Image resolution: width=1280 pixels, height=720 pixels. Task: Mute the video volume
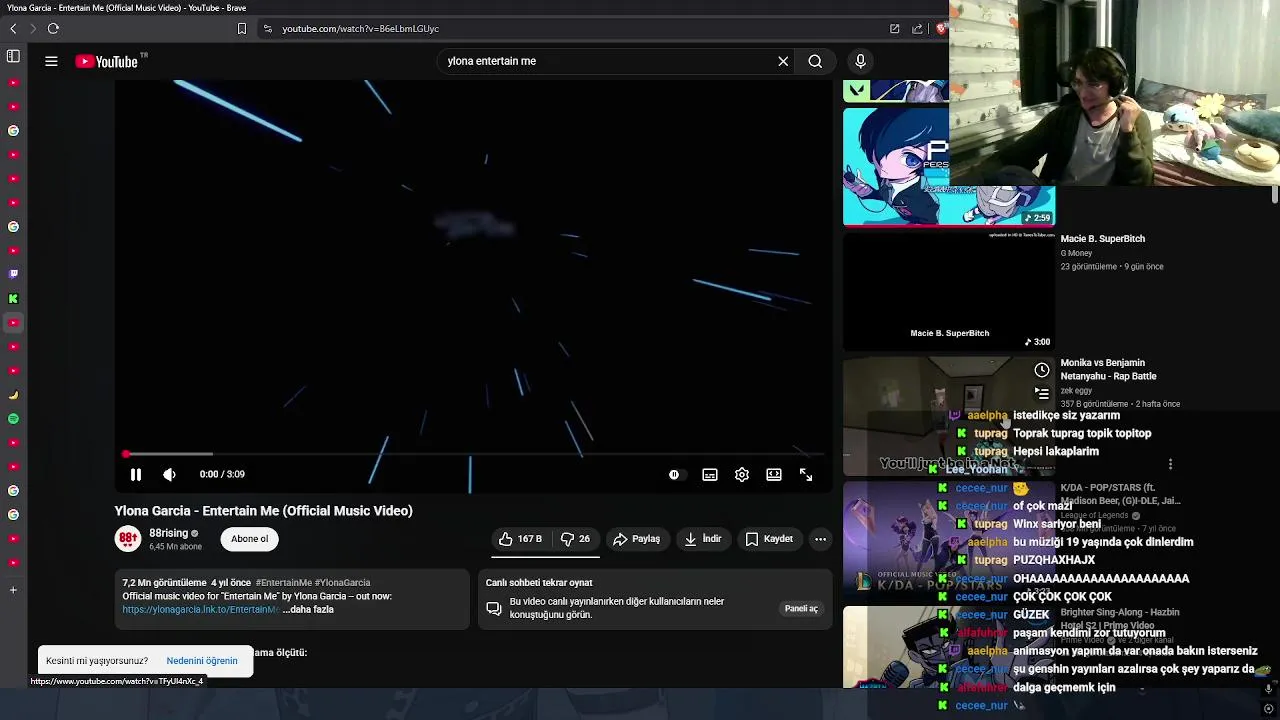click(x=169, y=475)
